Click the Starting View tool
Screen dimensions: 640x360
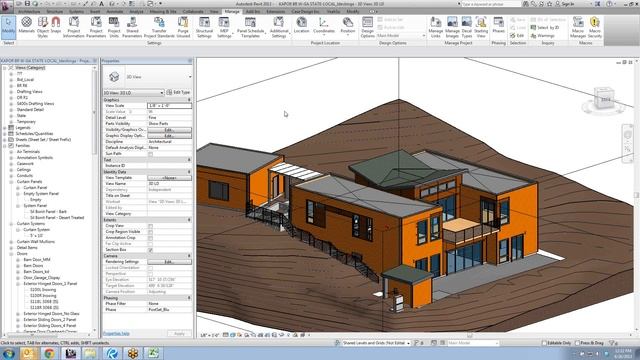tap(481, 27)
